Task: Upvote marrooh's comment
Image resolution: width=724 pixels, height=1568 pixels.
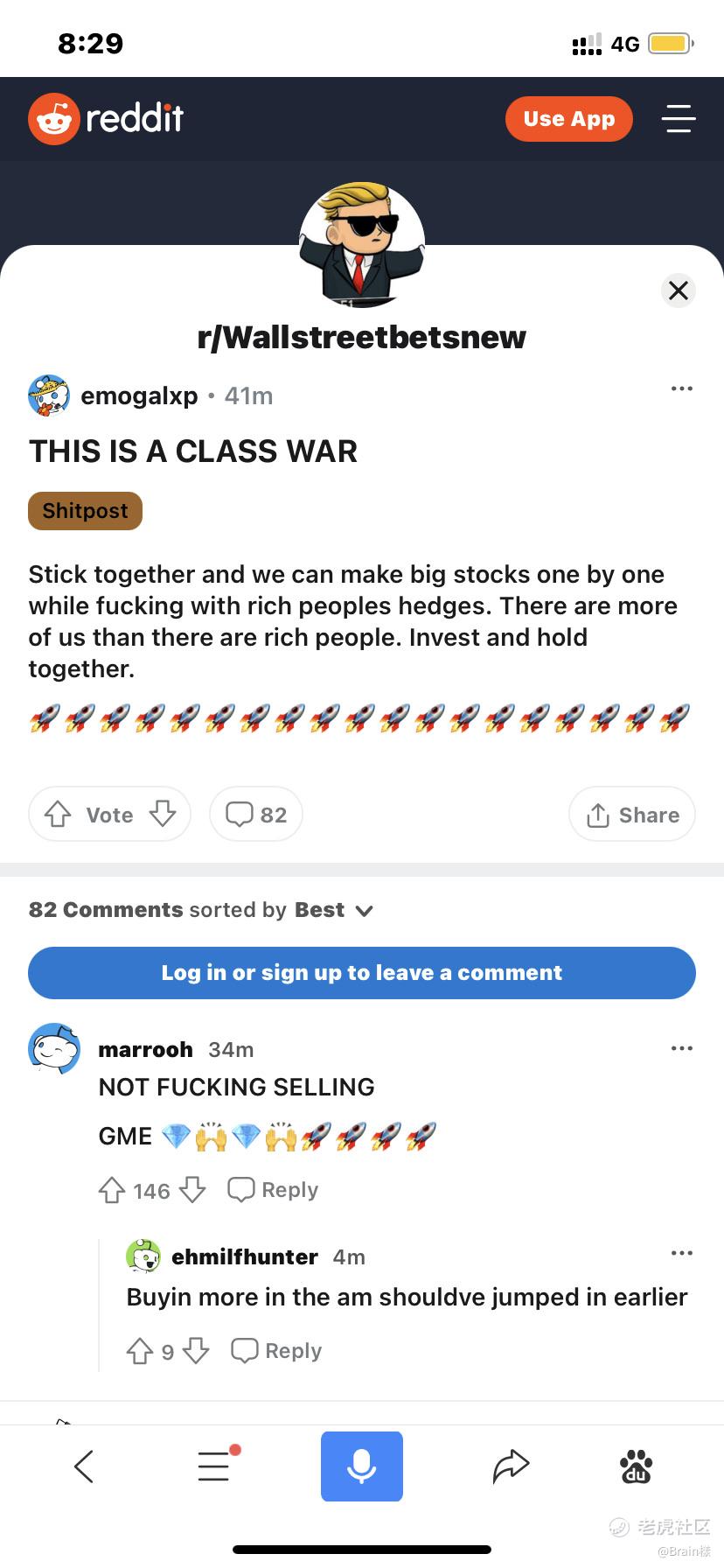Action: click(x=112, y=1190)
